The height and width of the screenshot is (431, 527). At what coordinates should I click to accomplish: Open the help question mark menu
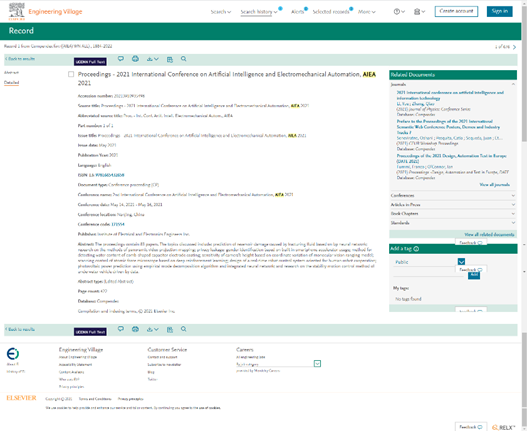click(x=399, y=12)
